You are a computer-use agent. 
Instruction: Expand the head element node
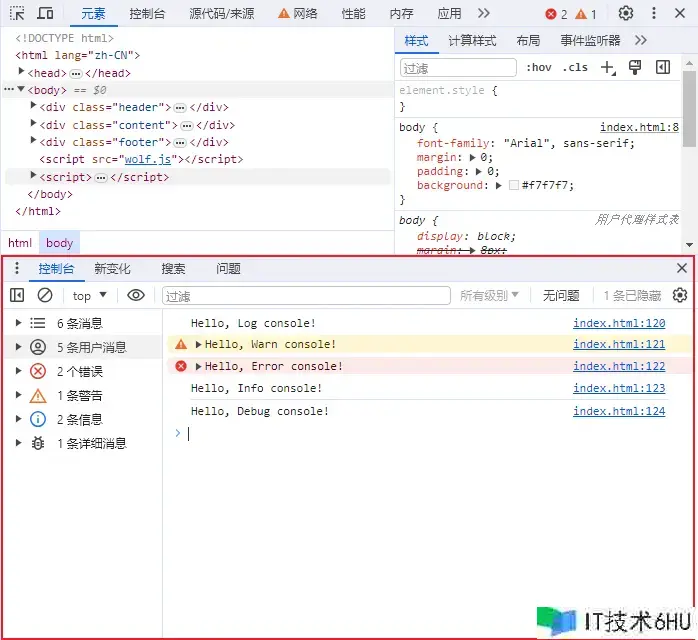(x=21, y=71)
